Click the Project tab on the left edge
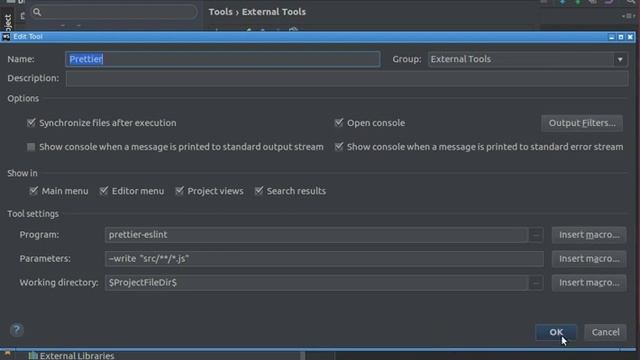Image resolution: width=640 pixels, height=360 pixels. pos(7,21)
